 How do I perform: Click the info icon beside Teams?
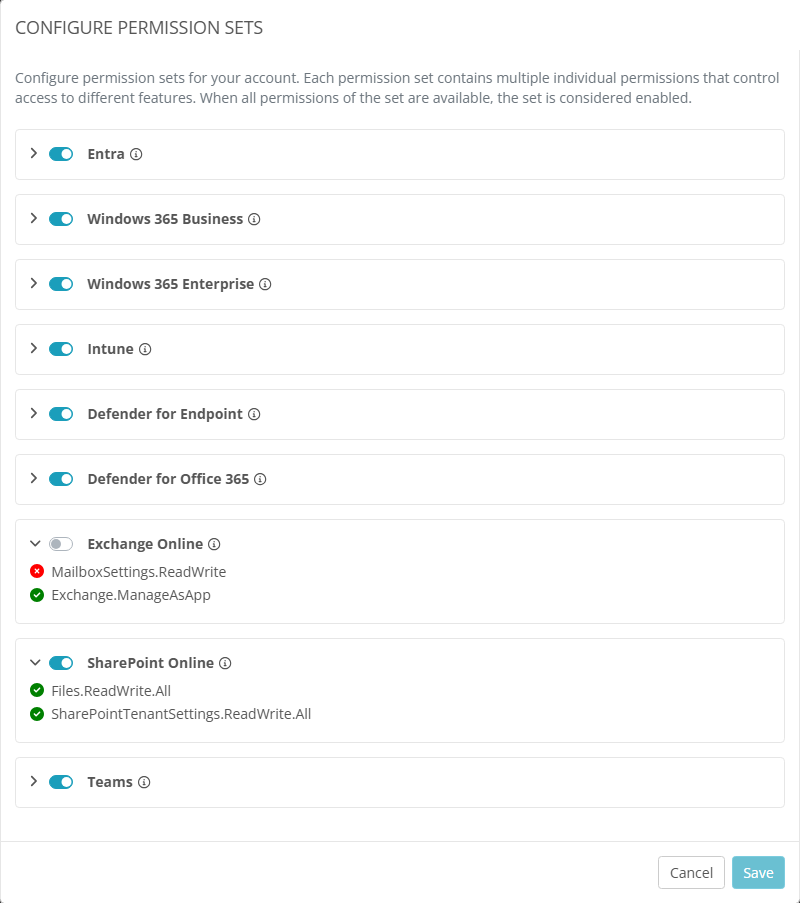tap(144, 783)
